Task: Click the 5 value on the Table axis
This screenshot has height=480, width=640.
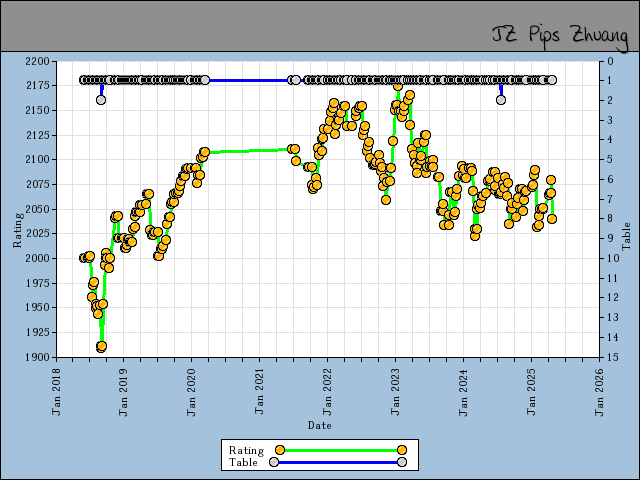Action: [x=610, y=159]
